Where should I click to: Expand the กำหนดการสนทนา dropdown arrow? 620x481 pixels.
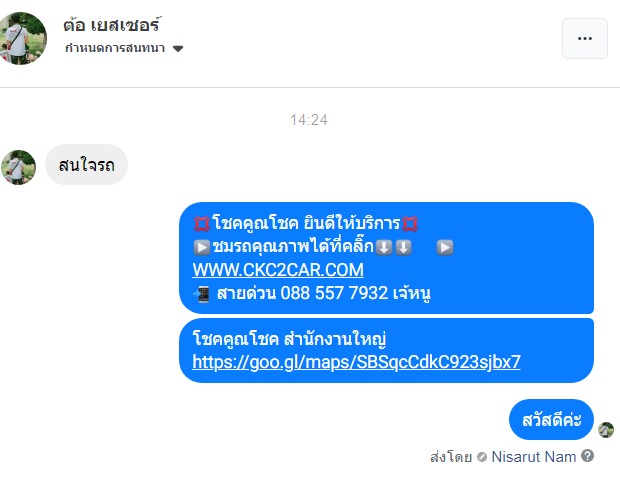click(178, 49)
